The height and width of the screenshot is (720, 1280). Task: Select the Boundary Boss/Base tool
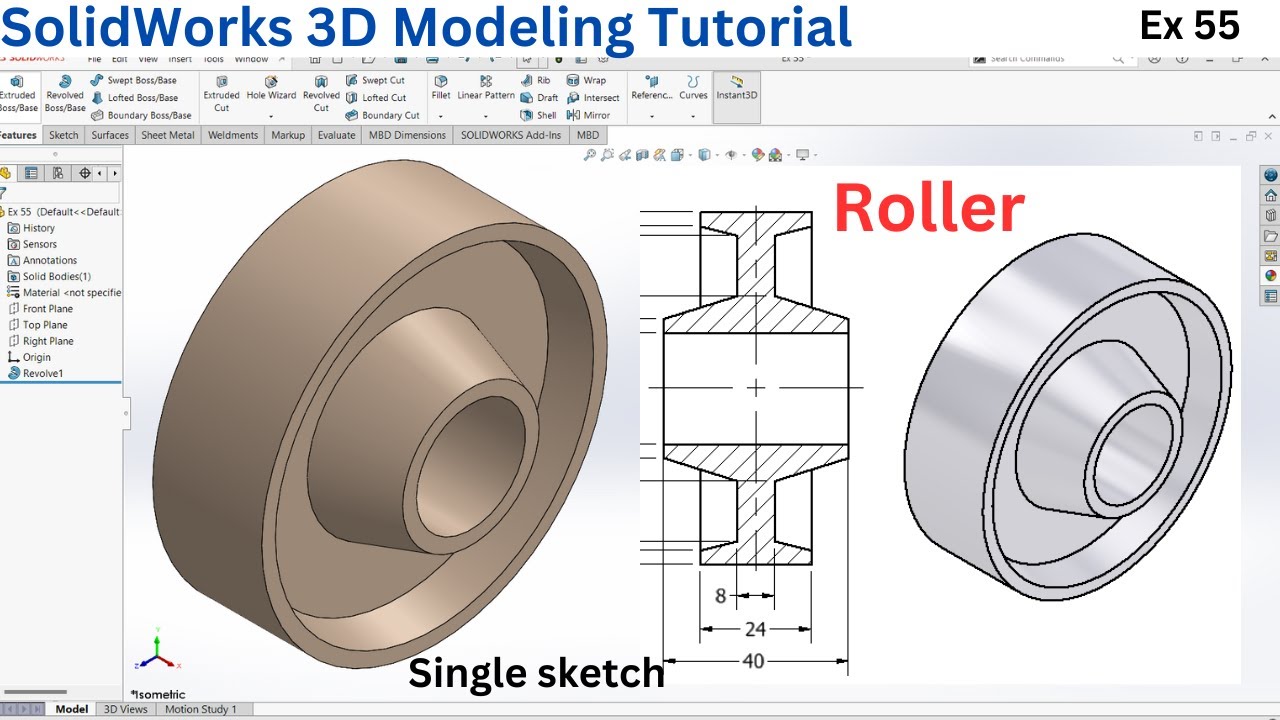pyautogui.click(x=141, y=115)
